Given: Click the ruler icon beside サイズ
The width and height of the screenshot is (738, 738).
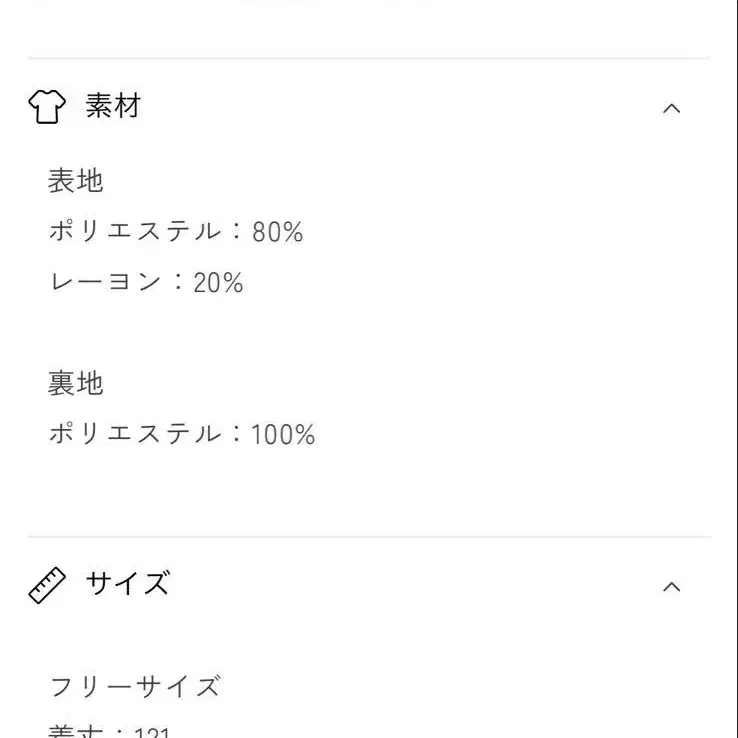Looking at the screenshot, I should 47,585.
